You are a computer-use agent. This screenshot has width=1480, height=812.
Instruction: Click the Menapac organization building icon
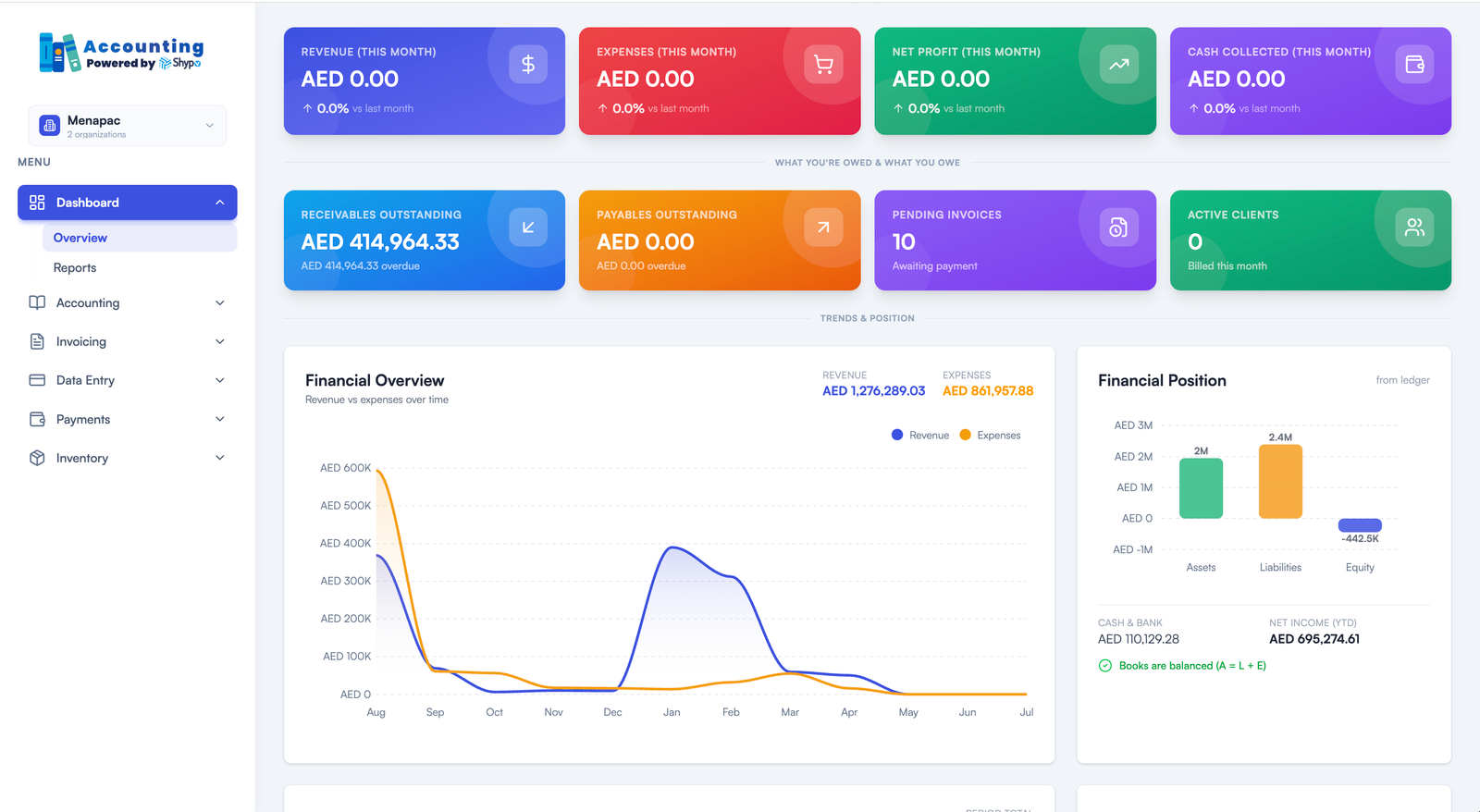point(50,126)
